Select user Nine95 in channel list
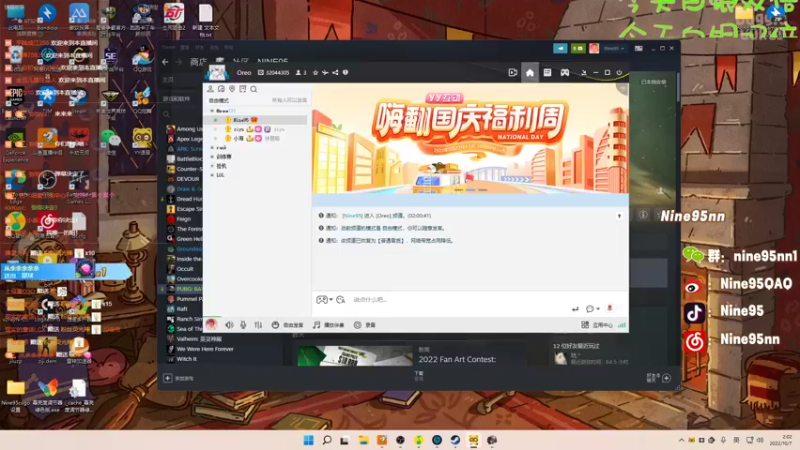The height and width of the screenshot is (450, 800). pyautogui.click(x=241, y=120)
